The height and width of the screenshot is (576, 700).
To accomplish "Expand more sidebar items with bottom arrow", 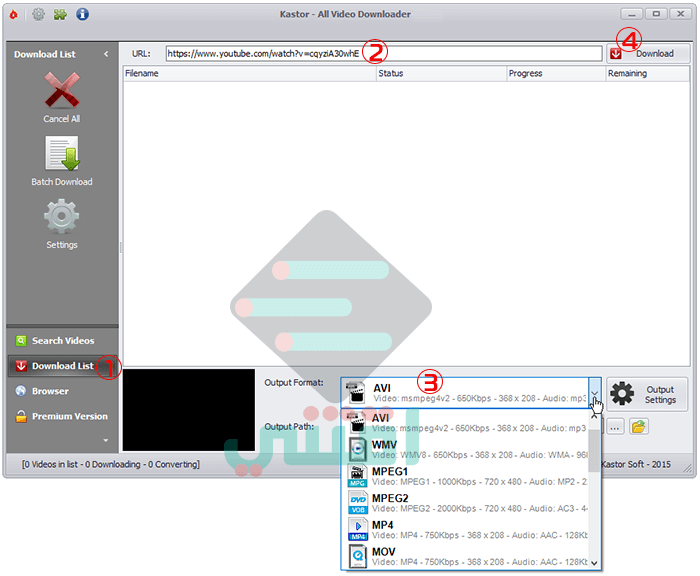I will coord(106,440).
